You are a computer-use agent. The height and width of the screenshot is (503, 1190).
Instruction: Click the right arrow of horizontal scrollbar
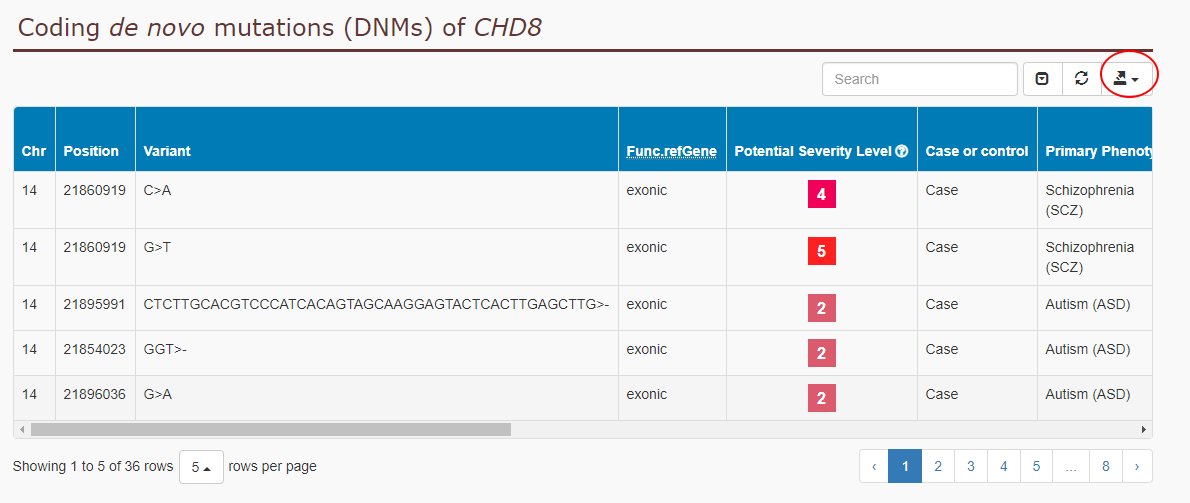[x=1144, y=429]
